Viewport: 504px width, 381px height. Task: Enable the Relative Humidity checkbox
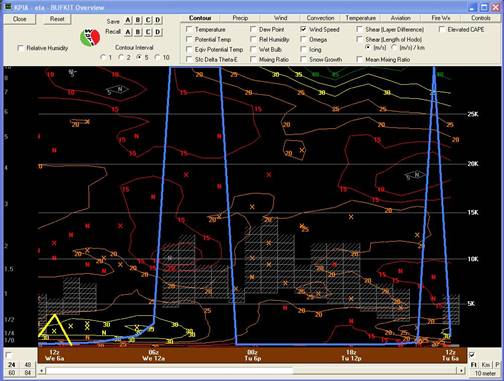point(21,48)
